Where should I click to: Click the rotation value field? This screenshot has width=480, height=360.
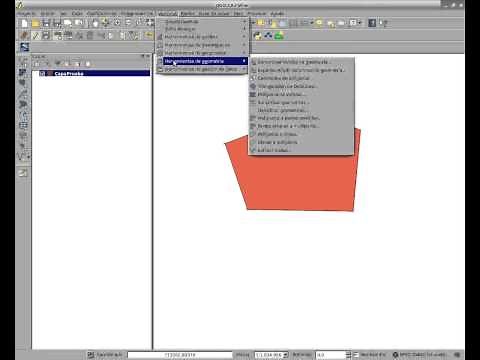[x=330, y=355]
